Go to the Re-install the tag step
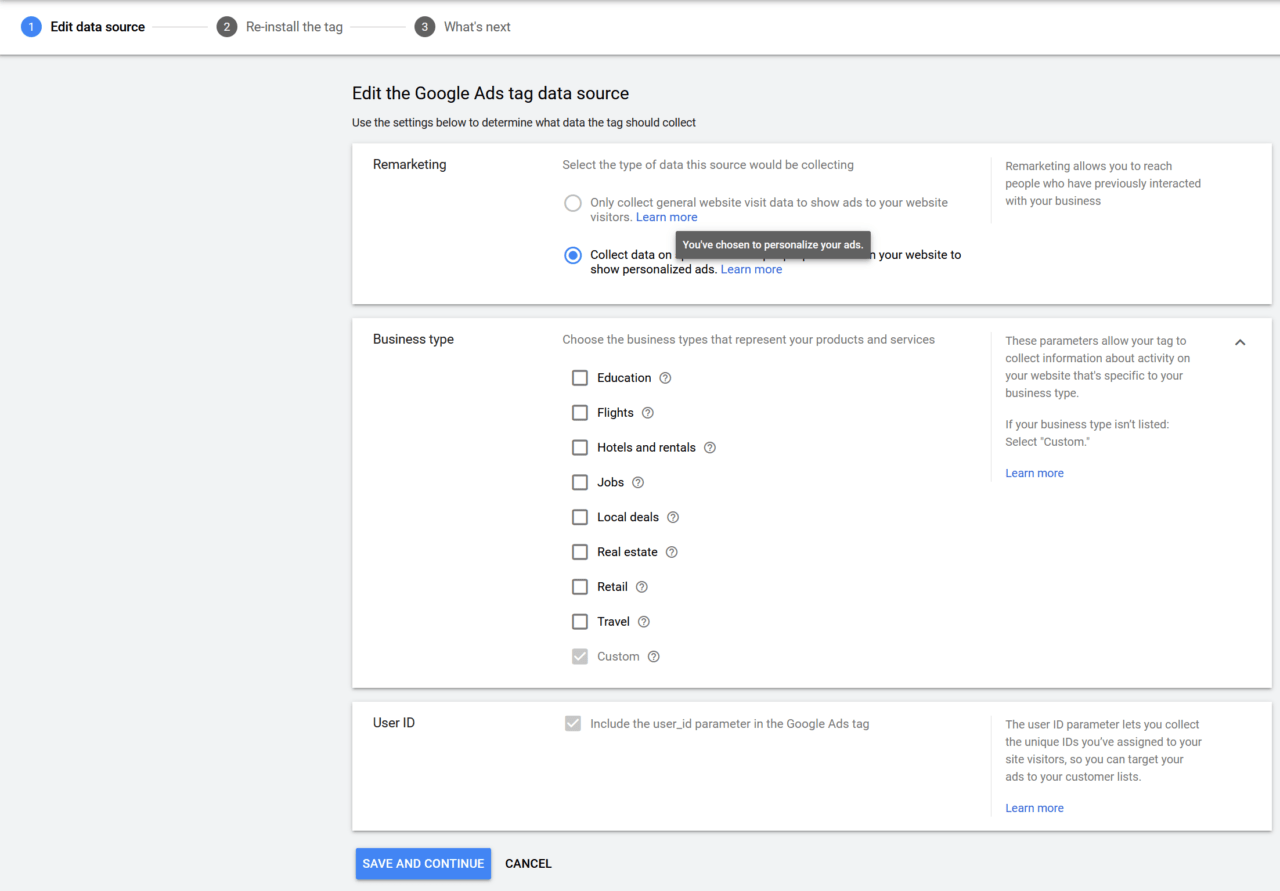1280x891 pixels. point(224,26)
